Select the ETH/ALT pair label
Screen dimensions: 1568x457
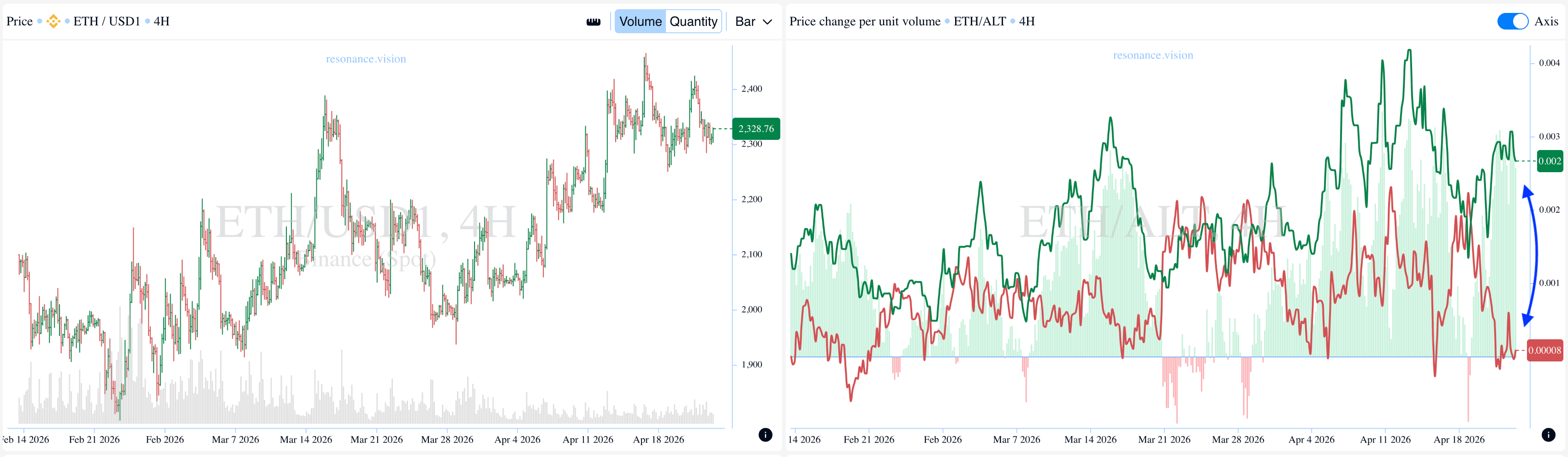[x=980, y=21]
